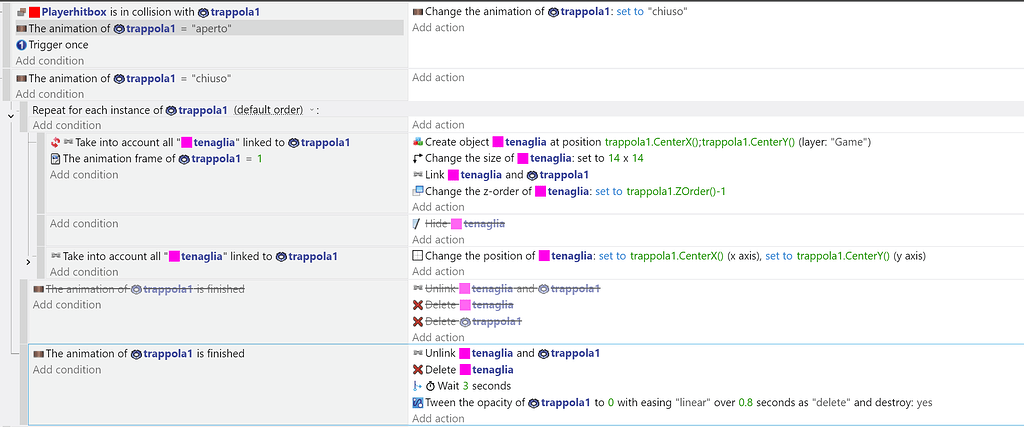Collapse the Repeat for each event chevron

pyautogui.click(x=10, y=116)
